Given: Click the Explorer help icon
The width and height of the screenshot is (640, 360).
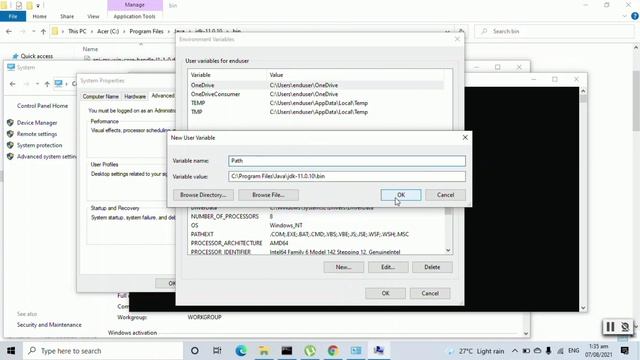Looking at the screenshot, I should pyautogui.click(x=635, y=16).
